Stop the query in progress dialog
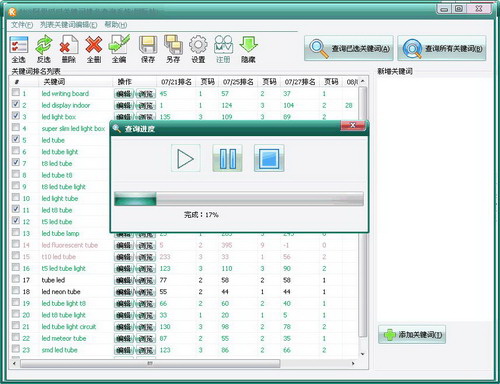 tap(269, 158)
